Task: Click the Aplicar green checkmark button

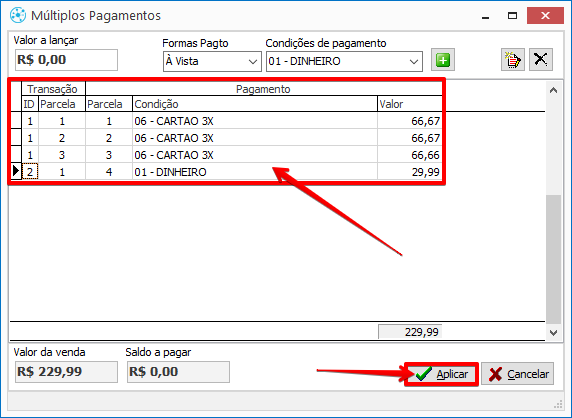Action: point(441,374)
